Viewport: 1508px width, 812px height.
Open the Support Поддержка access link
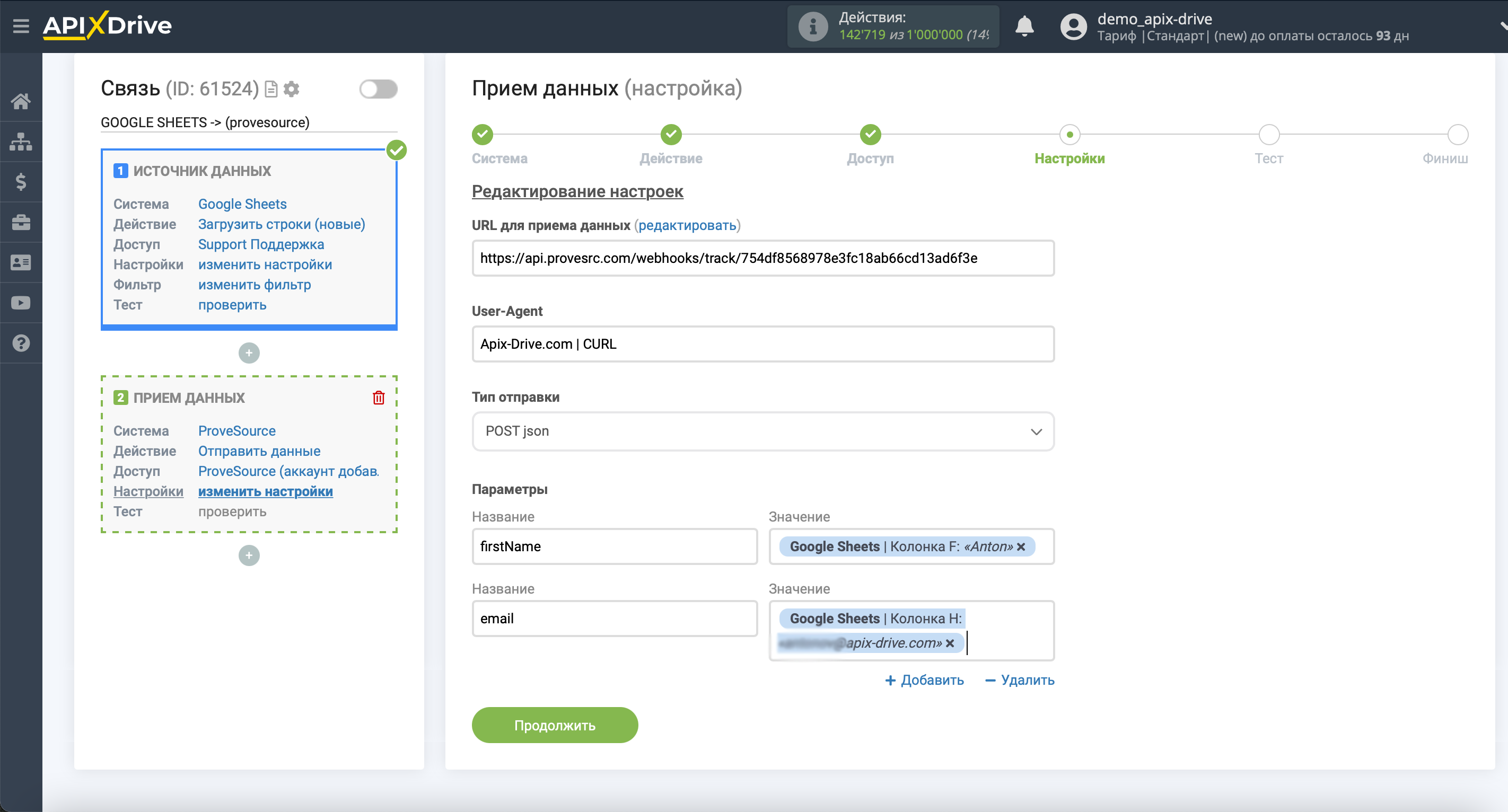coord(260,244)
